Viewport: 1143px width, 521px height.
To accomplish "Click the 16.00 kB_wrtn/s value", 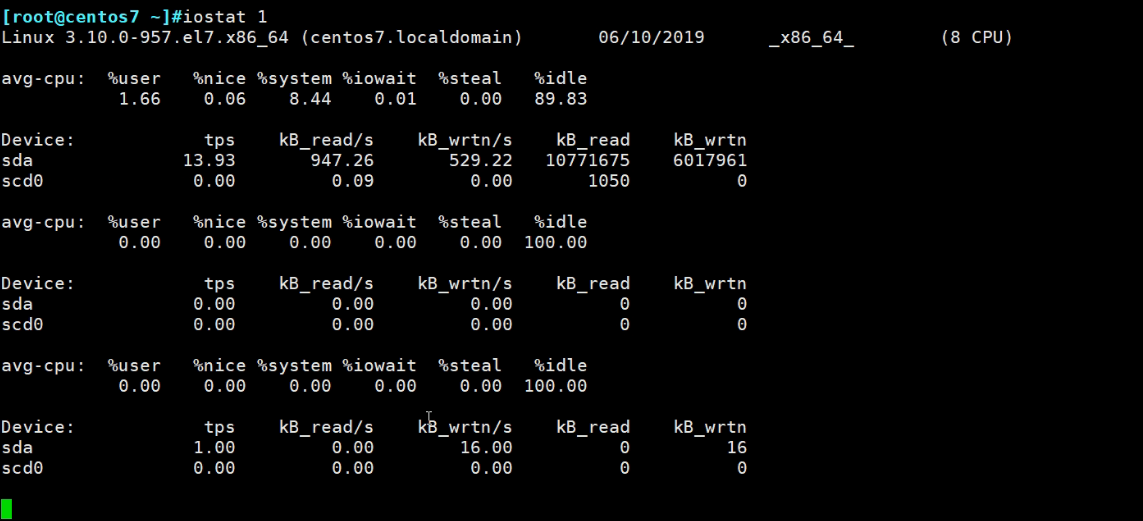I will [x=486, y=448].
